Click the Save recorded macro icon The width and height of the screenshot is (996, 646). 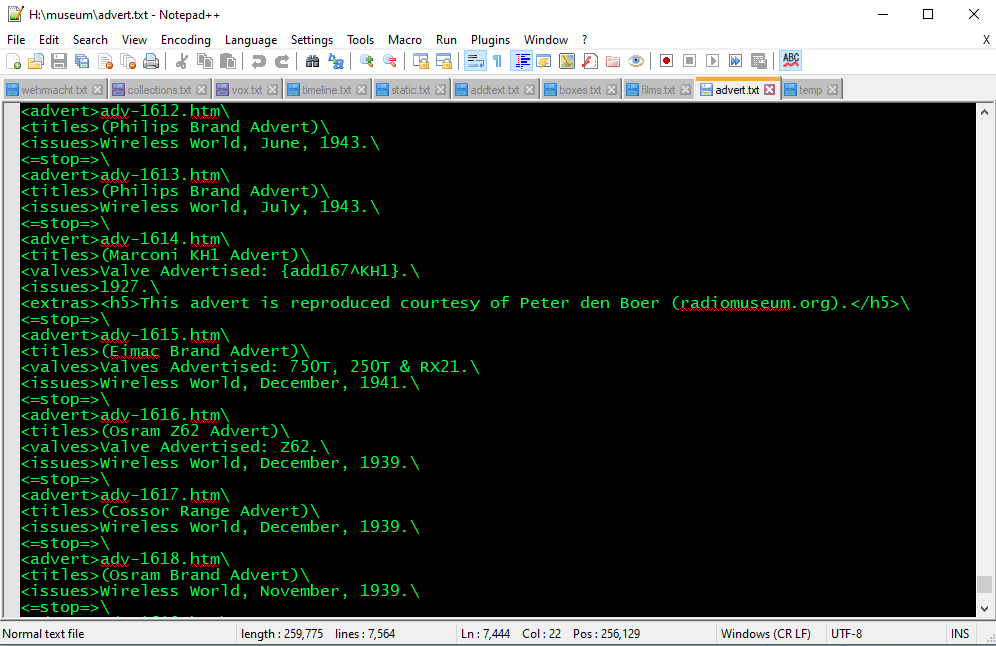[758, 61]
